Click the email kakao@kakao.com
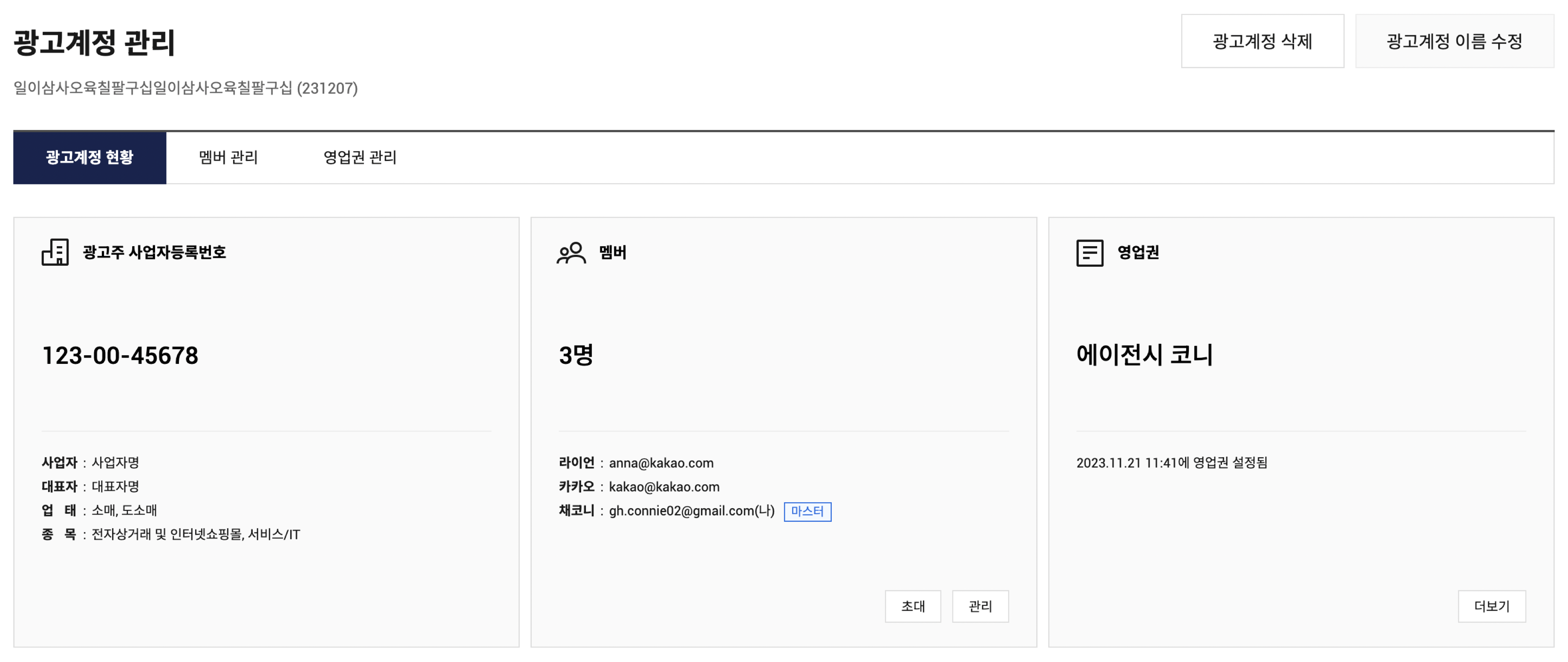 coord(663,487)
